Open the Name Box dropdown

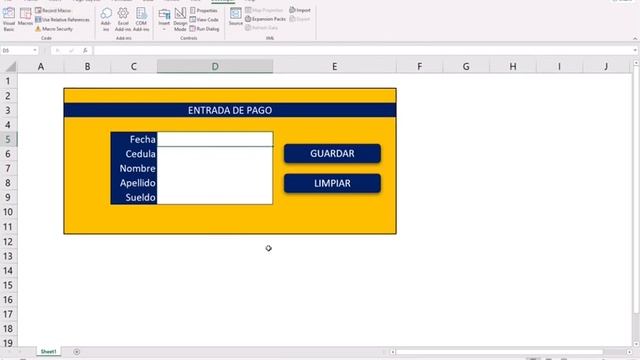point(35,51)
